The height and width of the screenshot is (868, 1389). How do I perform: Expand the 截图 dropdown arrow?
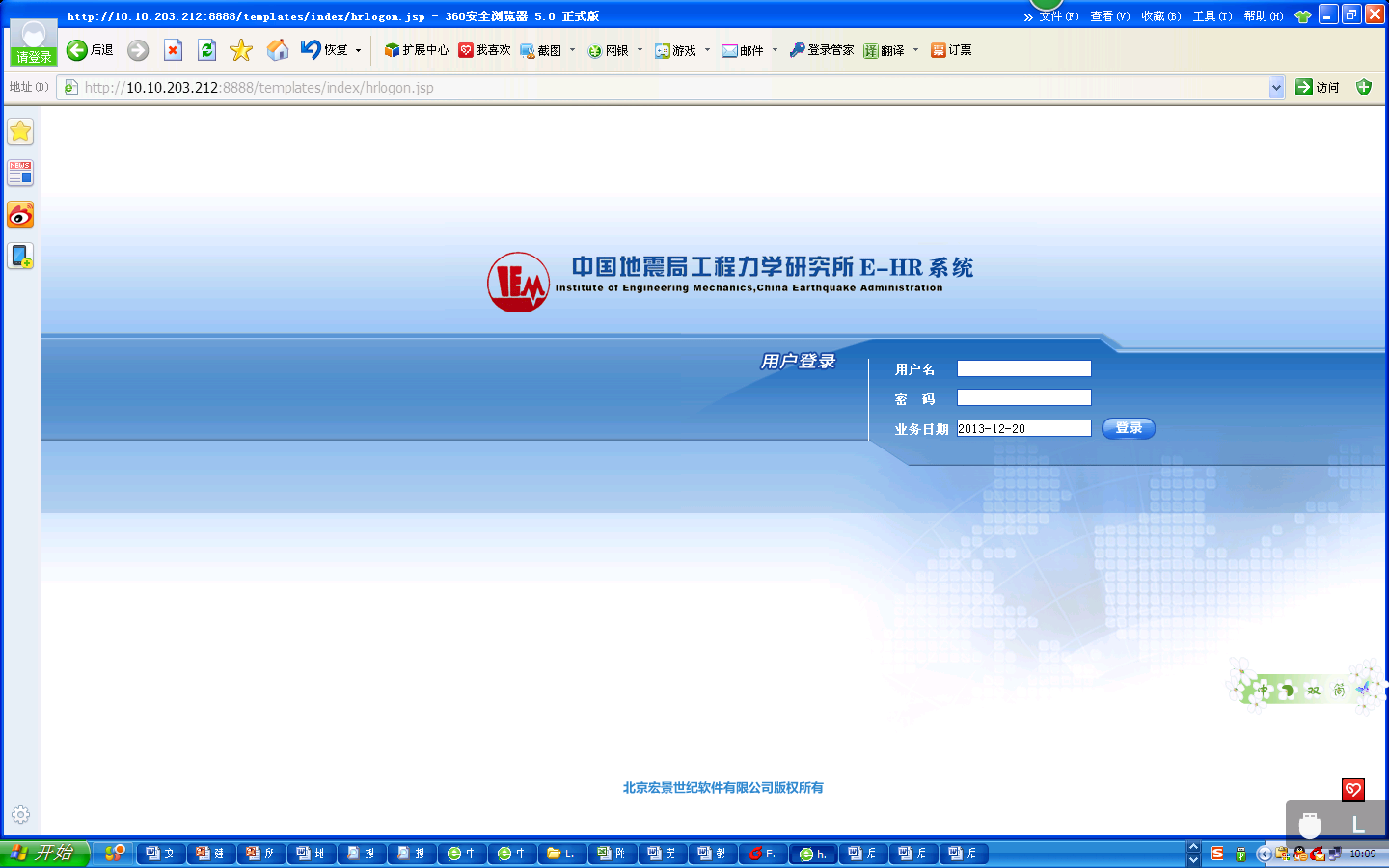click(573, 50)
